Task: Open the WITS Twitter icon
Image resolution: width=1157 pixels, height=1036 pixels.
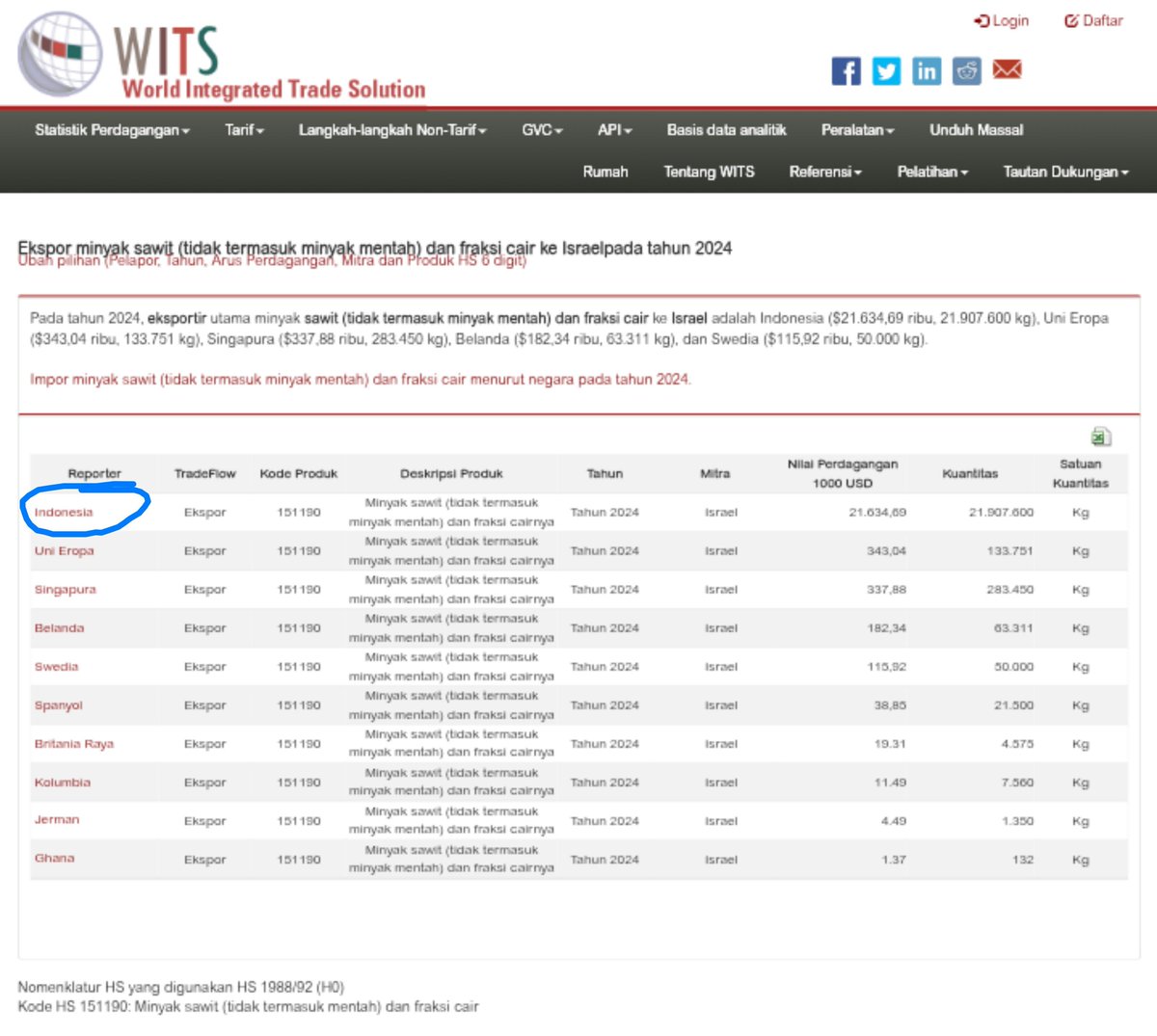Action: 886,70
